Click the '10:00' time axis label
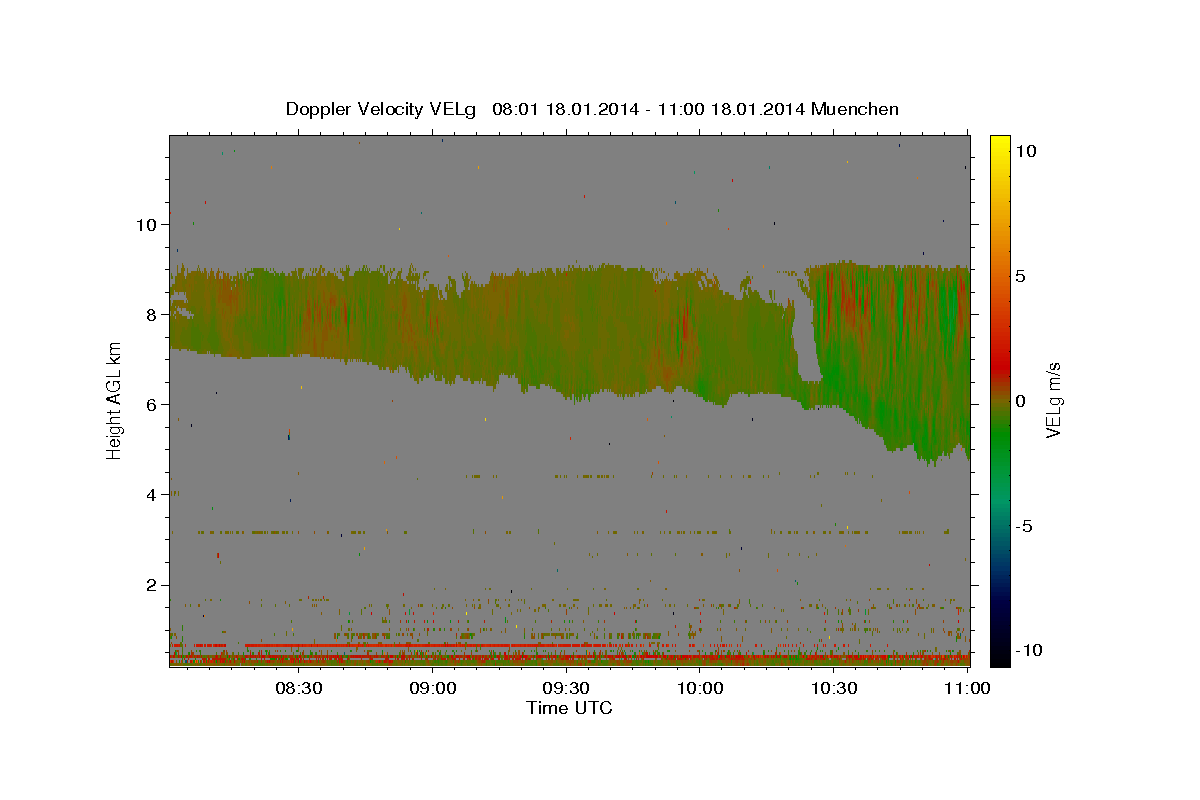Viewport: 1200px width, 800px height. (700, 688)
